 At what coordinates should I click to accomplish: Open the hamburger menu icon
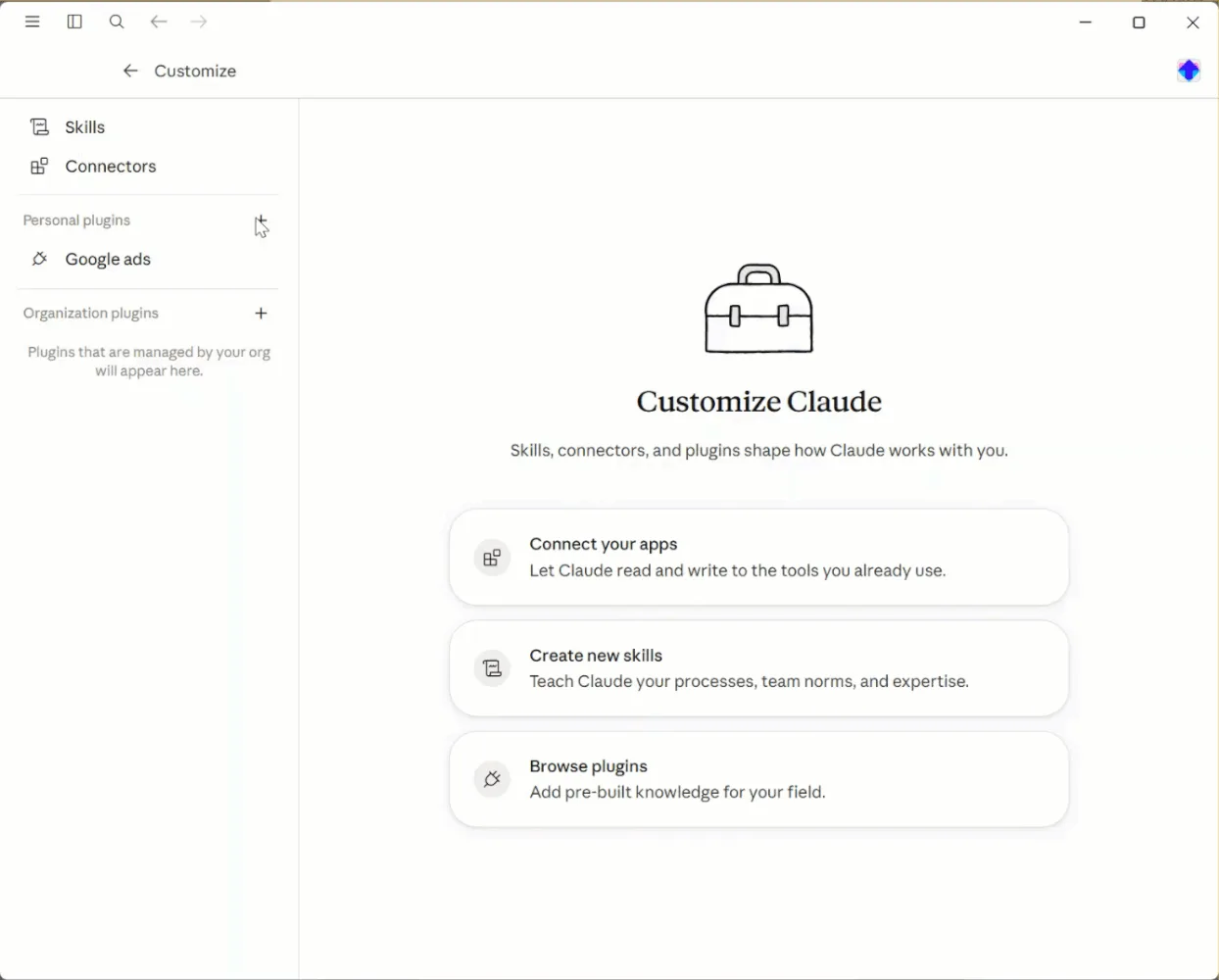[32, 22]
